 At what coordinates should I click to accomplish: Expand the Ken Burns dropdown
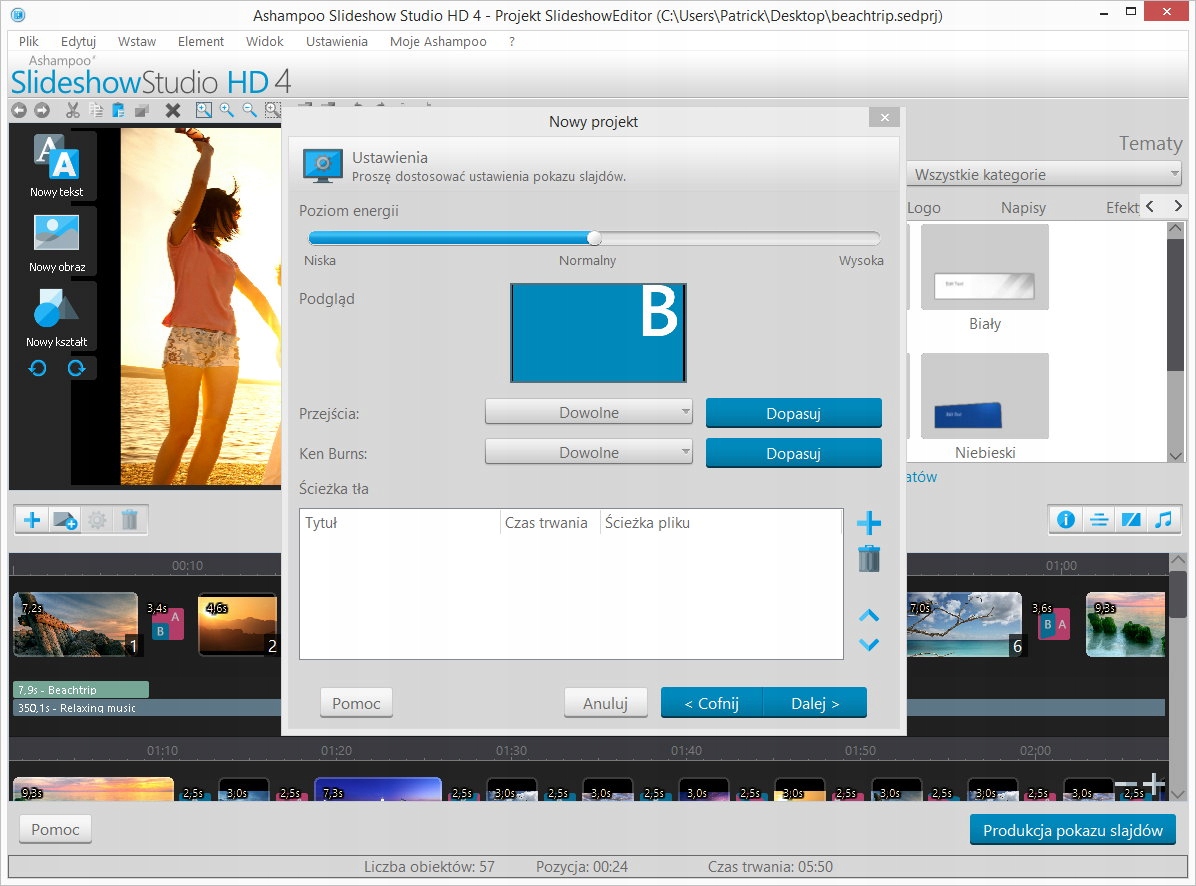pyautogui.click(x=589, y=452)
